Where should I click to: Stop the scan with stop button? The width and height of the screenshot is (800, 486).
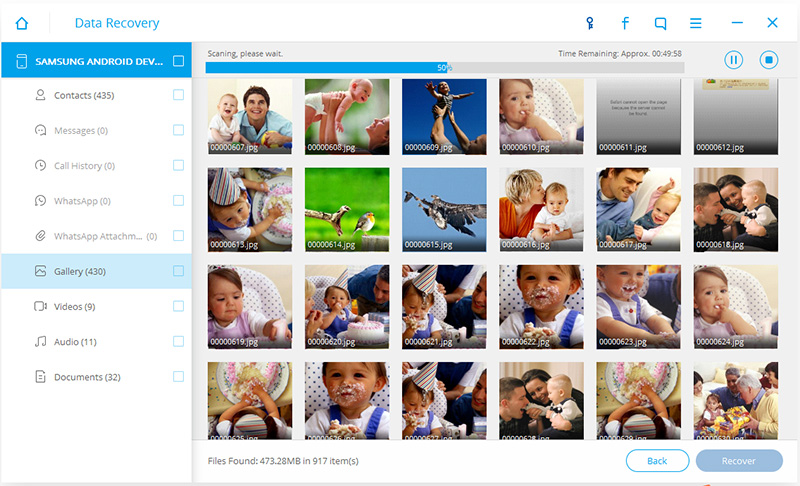click(768, 60)
